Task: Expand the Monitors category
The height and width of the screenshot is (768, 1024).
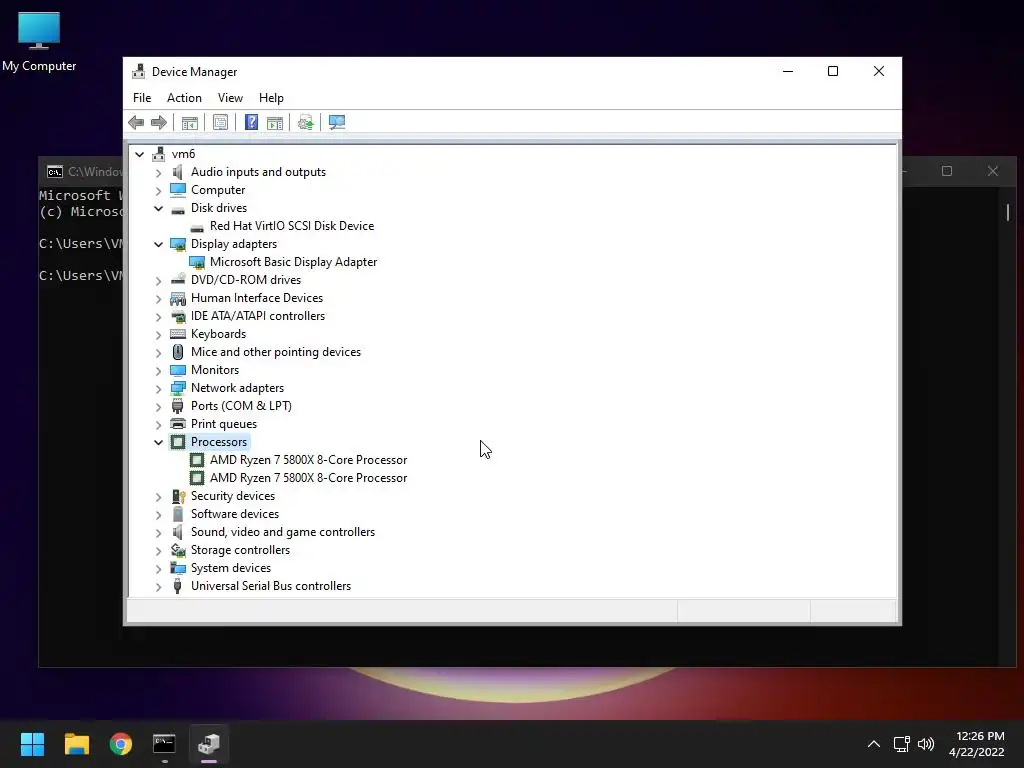Action: pos(158,371)
